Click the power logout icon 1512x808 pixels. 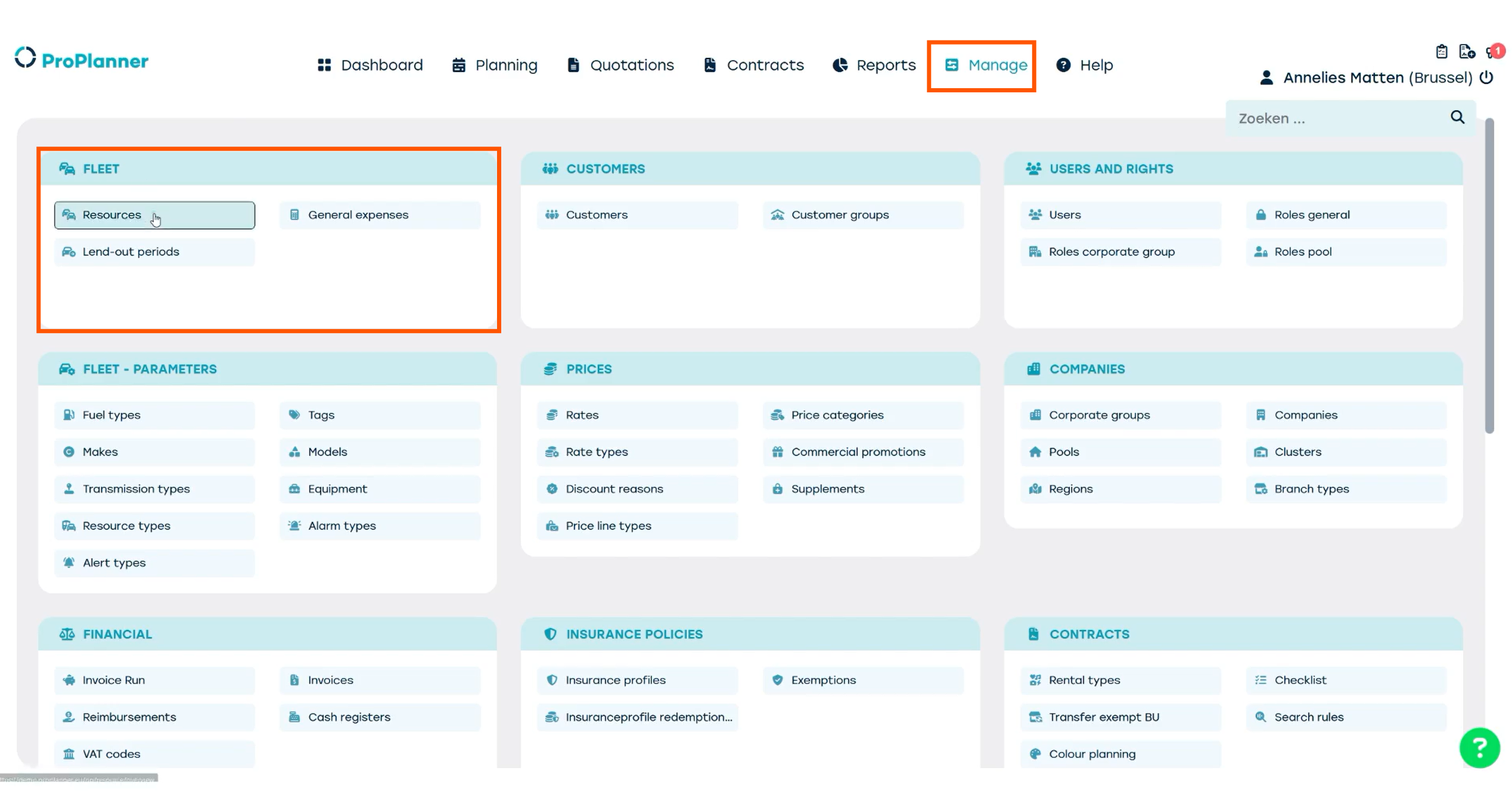(x=1487, y=77)
